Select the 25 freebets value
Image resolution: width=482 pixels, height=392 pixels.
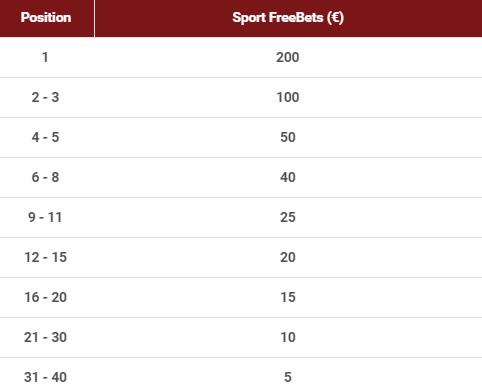pos(288,217)
